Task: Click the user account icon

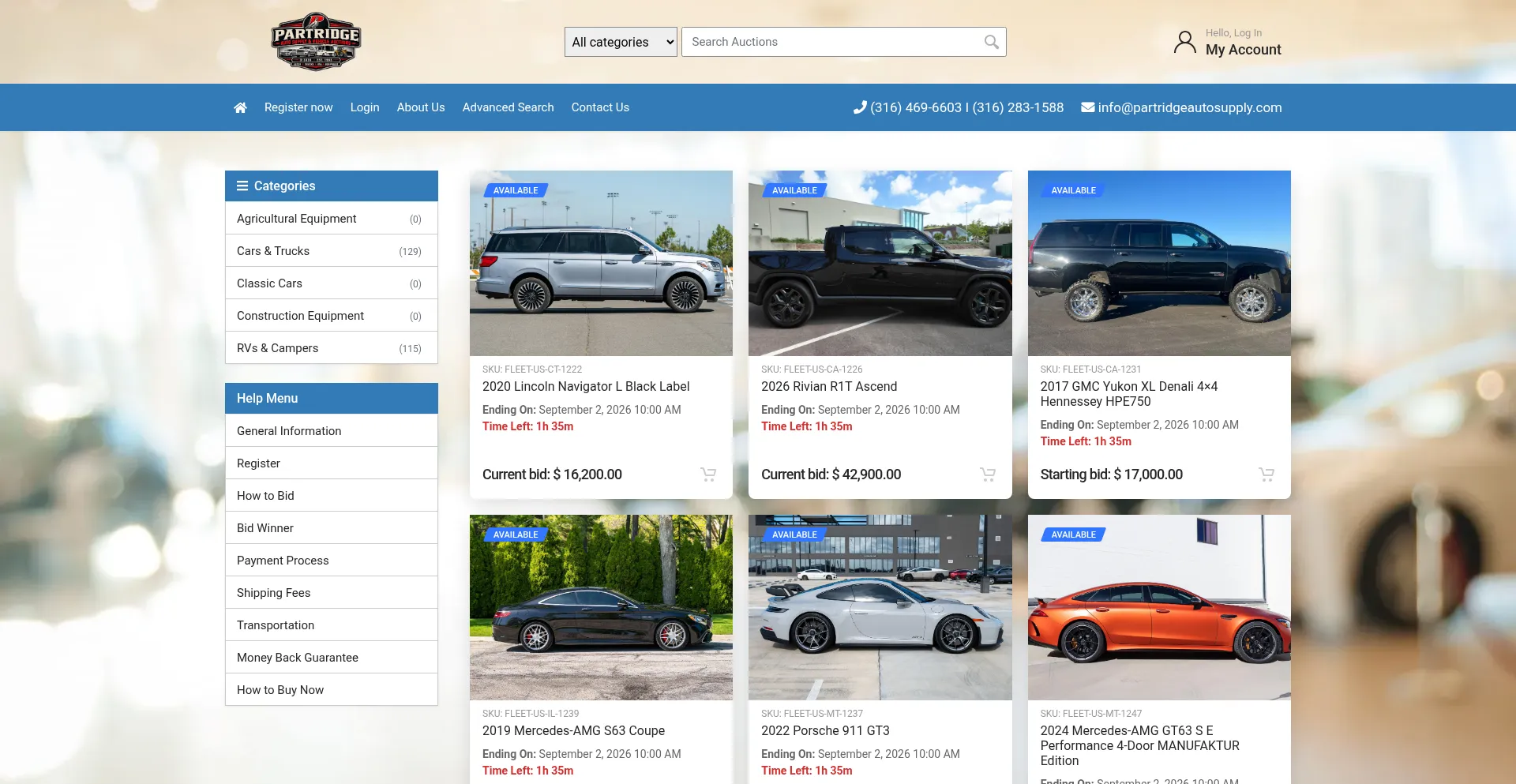Action: point(1184,42)
